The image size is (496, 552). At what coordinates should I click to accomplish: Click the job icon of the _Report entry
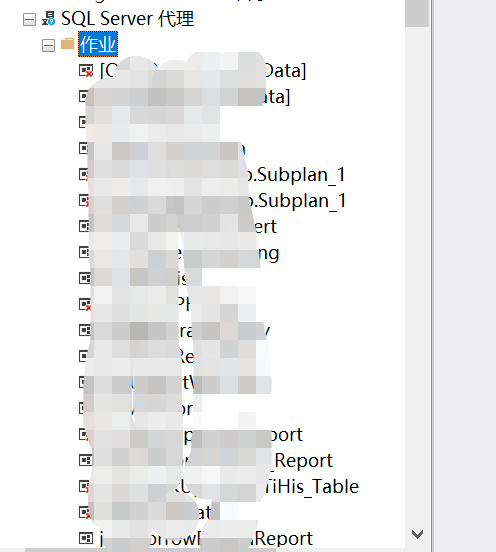[x=85, y=460]
